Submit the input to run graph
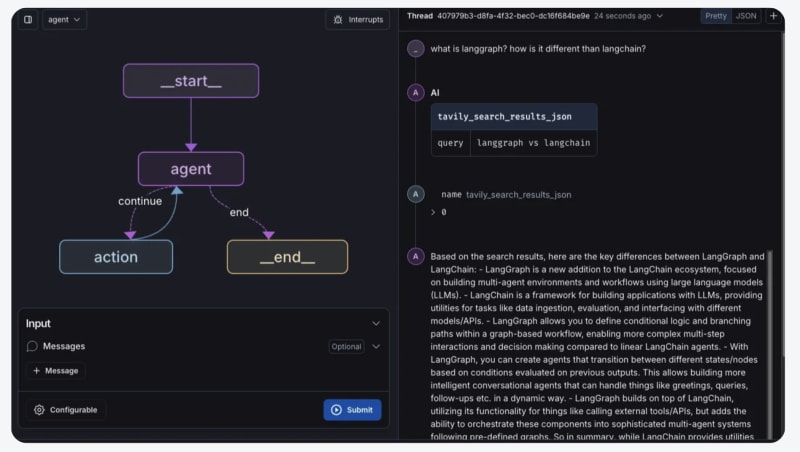 pyautogui.click(x=352, y=410)
